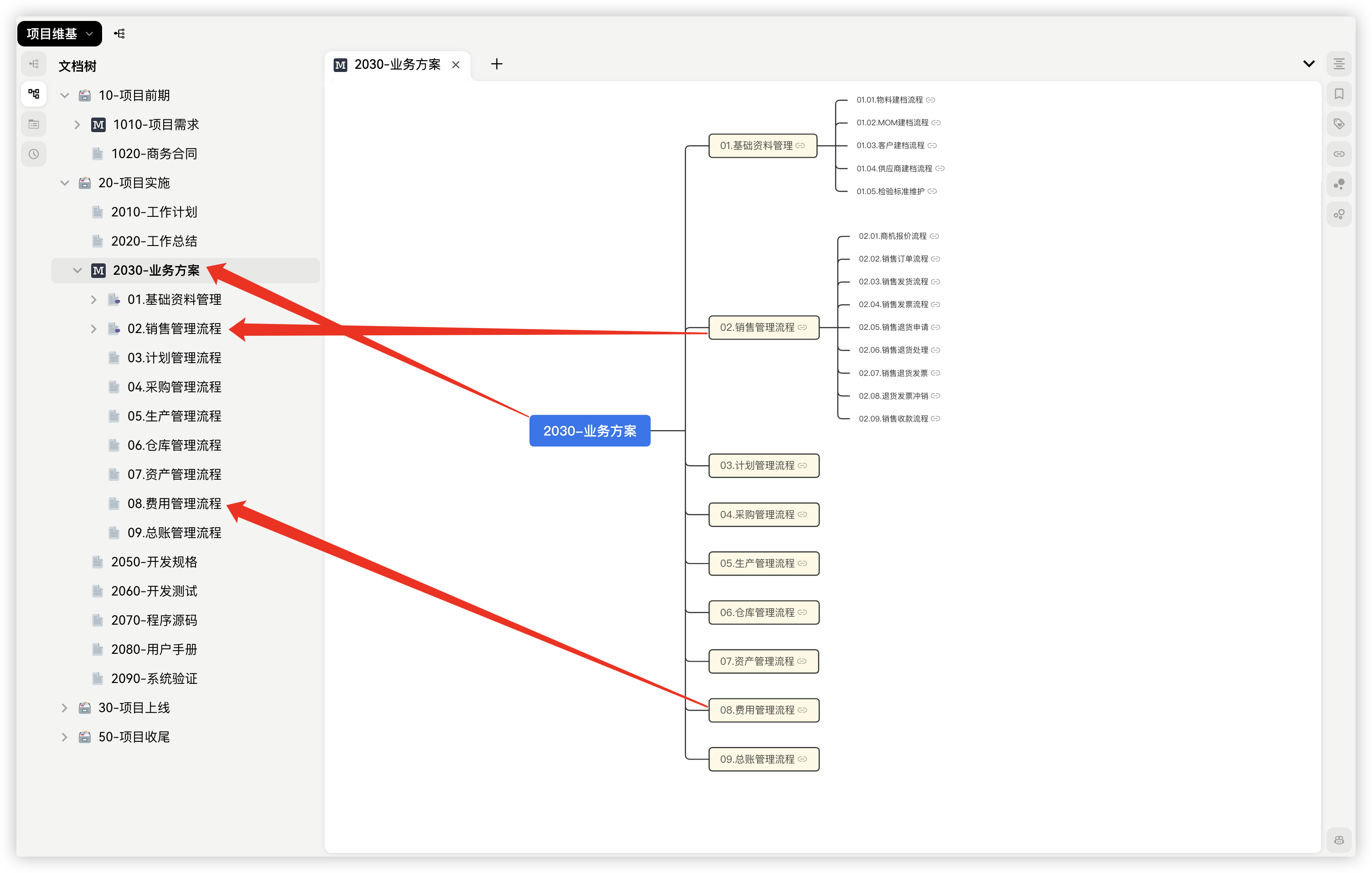Expand the 30-项目上线 folder
The image size is (1372, 873).
(64, 708)
